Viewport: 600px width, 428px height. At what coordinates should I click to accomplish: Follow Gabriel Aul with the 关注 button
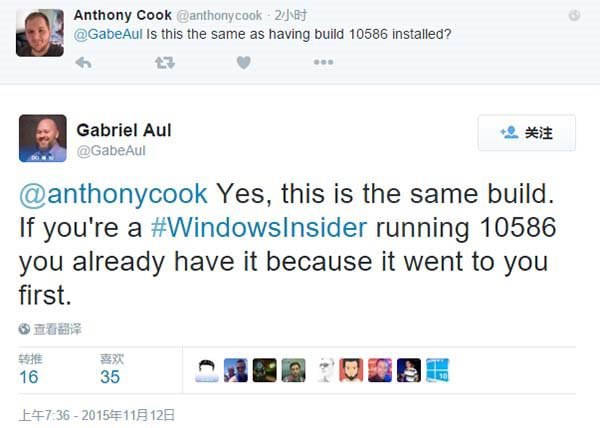[x=527, y=133]
